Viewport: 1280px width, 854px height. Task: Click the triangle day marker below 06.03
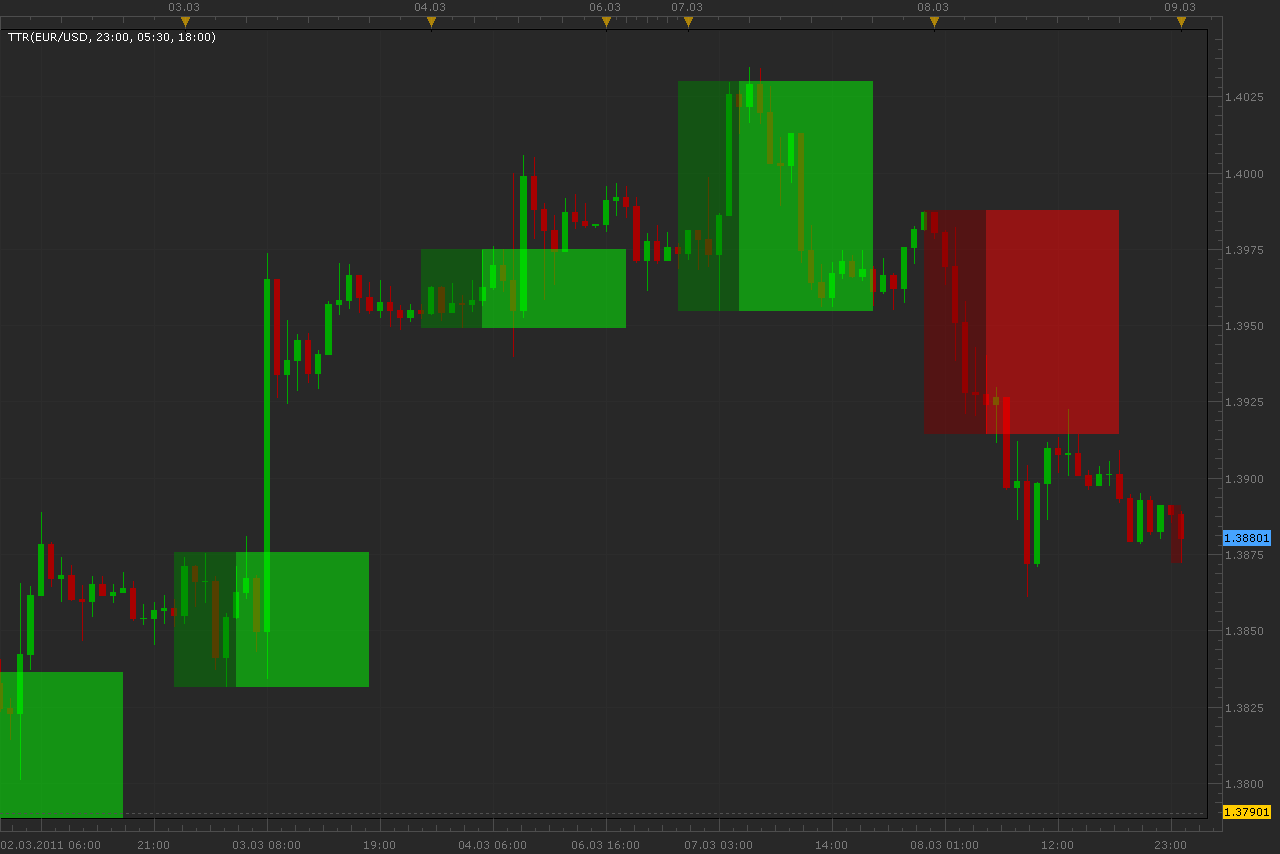tap(606, 22)
